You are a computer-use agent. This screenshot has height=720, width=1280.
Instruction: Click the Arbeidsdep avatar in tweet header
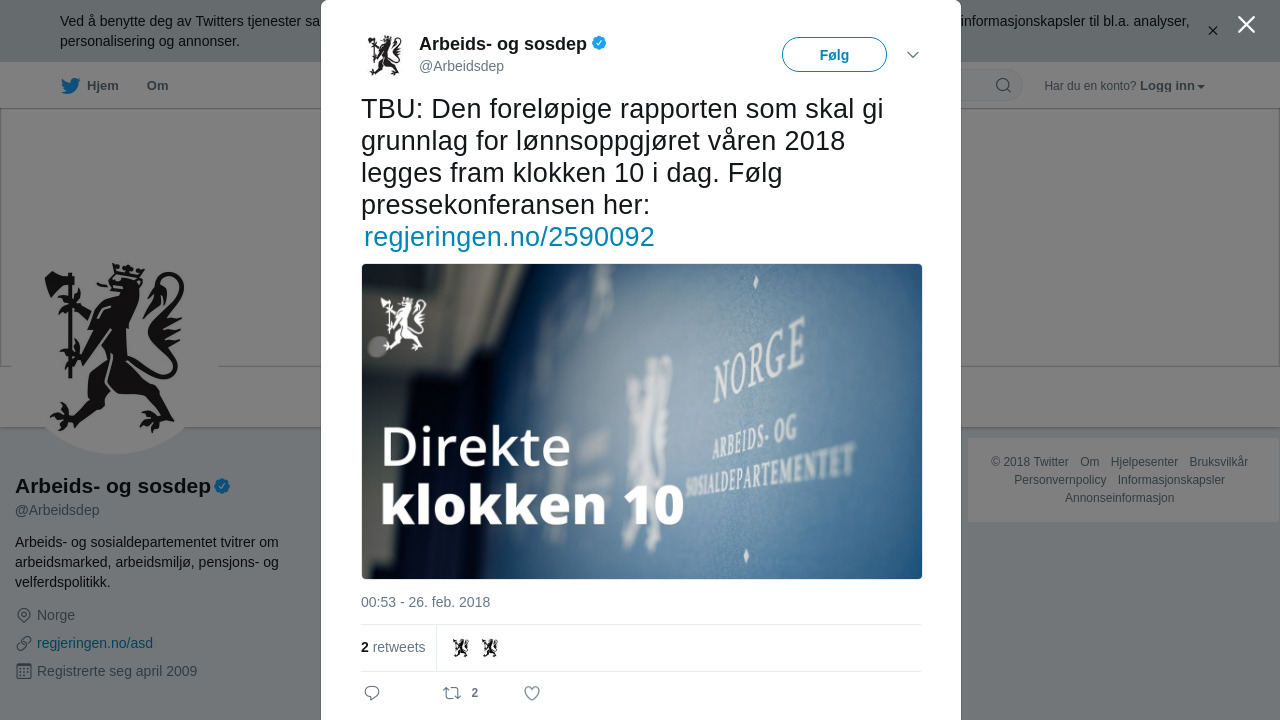(x=385, y=55)
